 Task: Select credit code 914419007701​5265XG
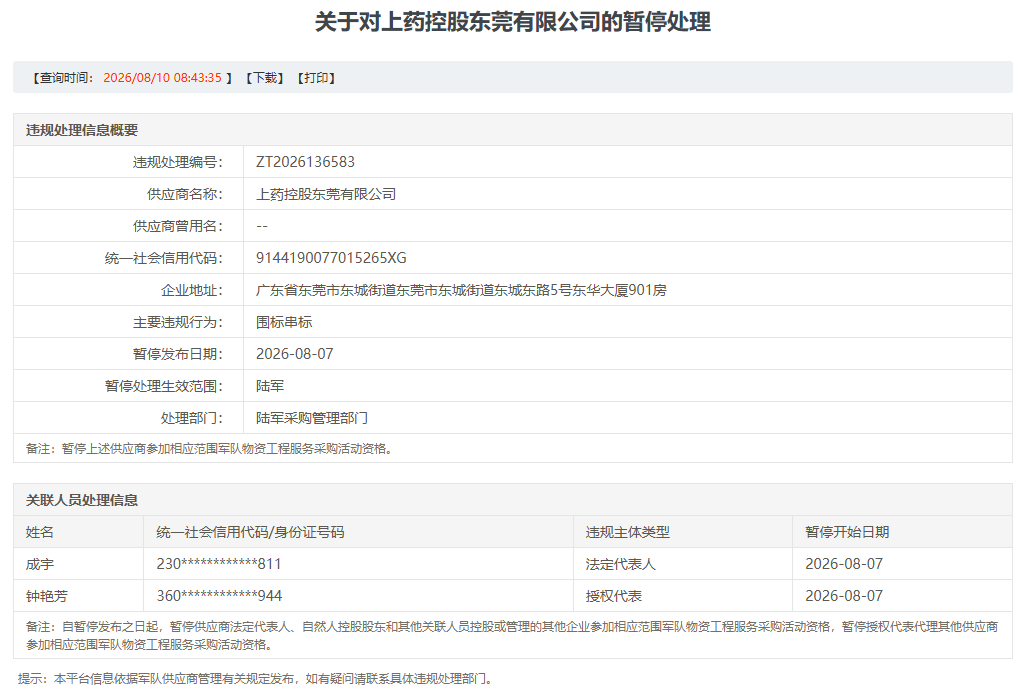[x=331, y=258]
